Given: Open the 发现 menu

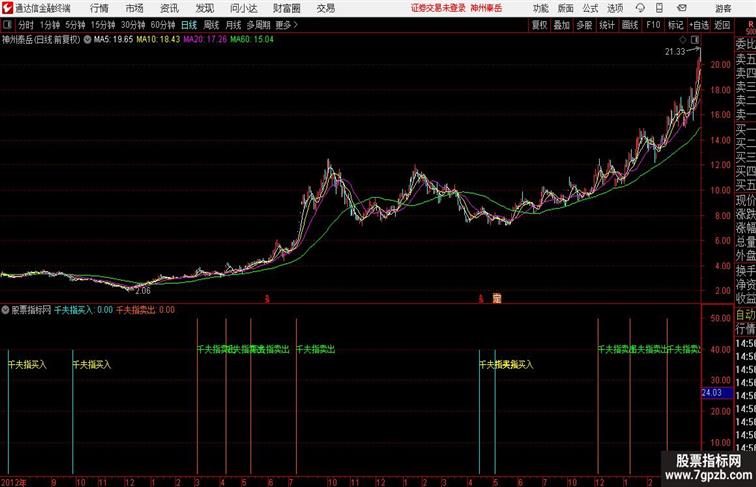Looking at the screenshot, I should click(204, 8).
